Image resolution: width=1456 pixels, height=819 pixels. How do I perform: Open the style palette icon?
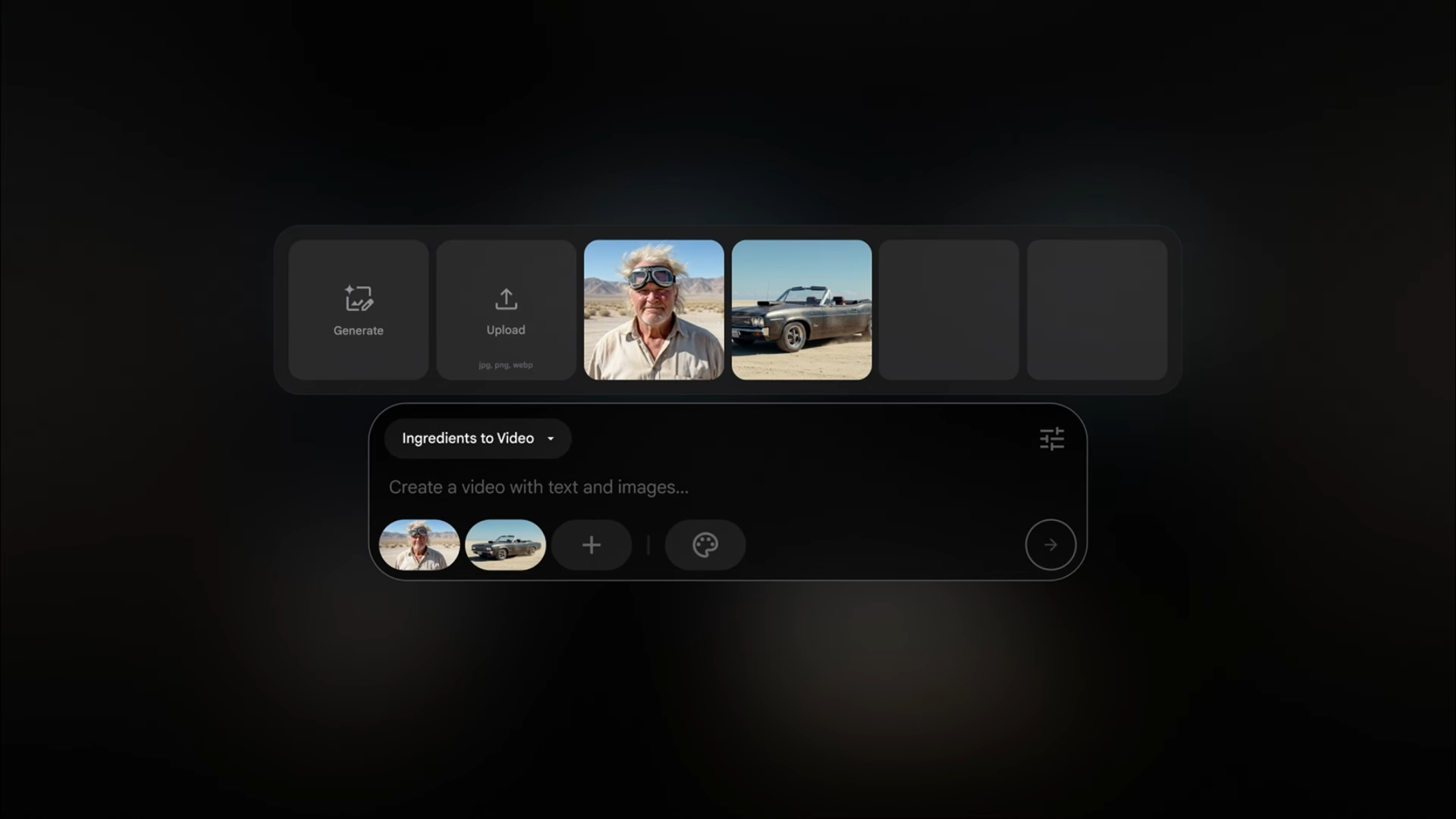point(705,545)
